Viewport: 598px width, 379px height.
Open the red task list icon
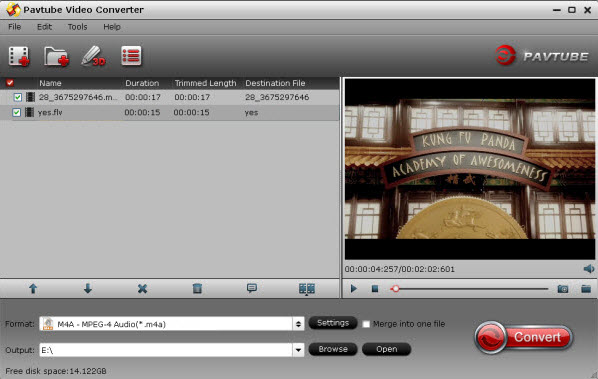[131, 56]
